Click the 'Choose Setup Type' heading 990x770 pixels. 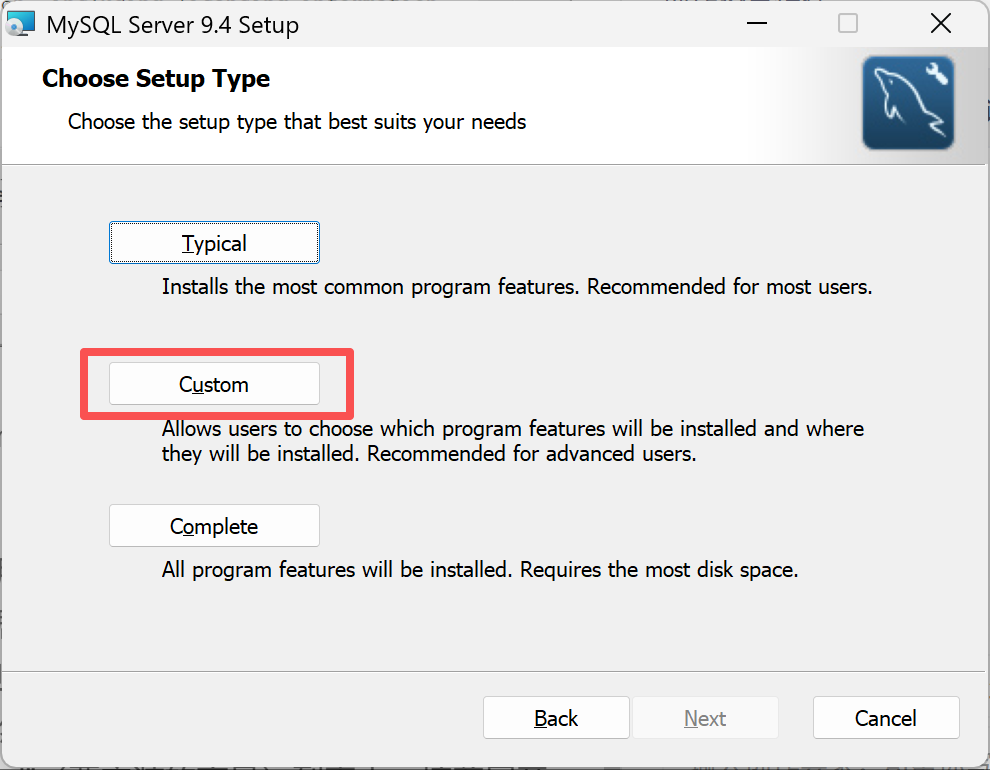tap(156, 79)
